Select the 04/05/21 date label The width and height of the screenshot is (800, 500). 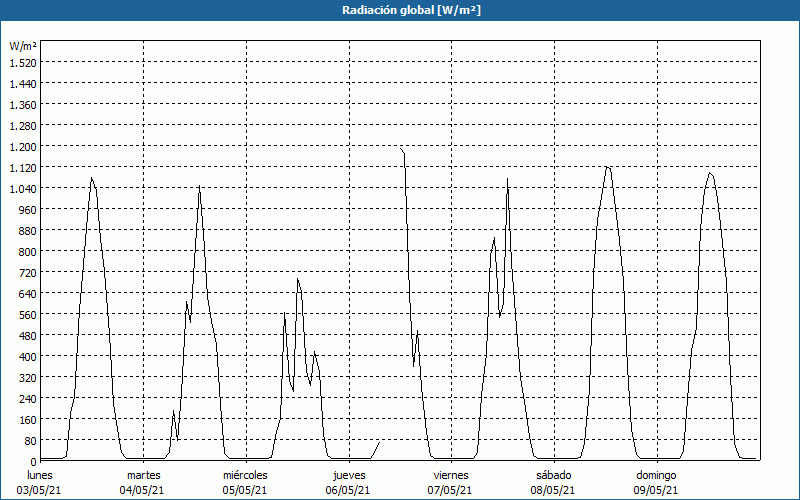[142, 490]
